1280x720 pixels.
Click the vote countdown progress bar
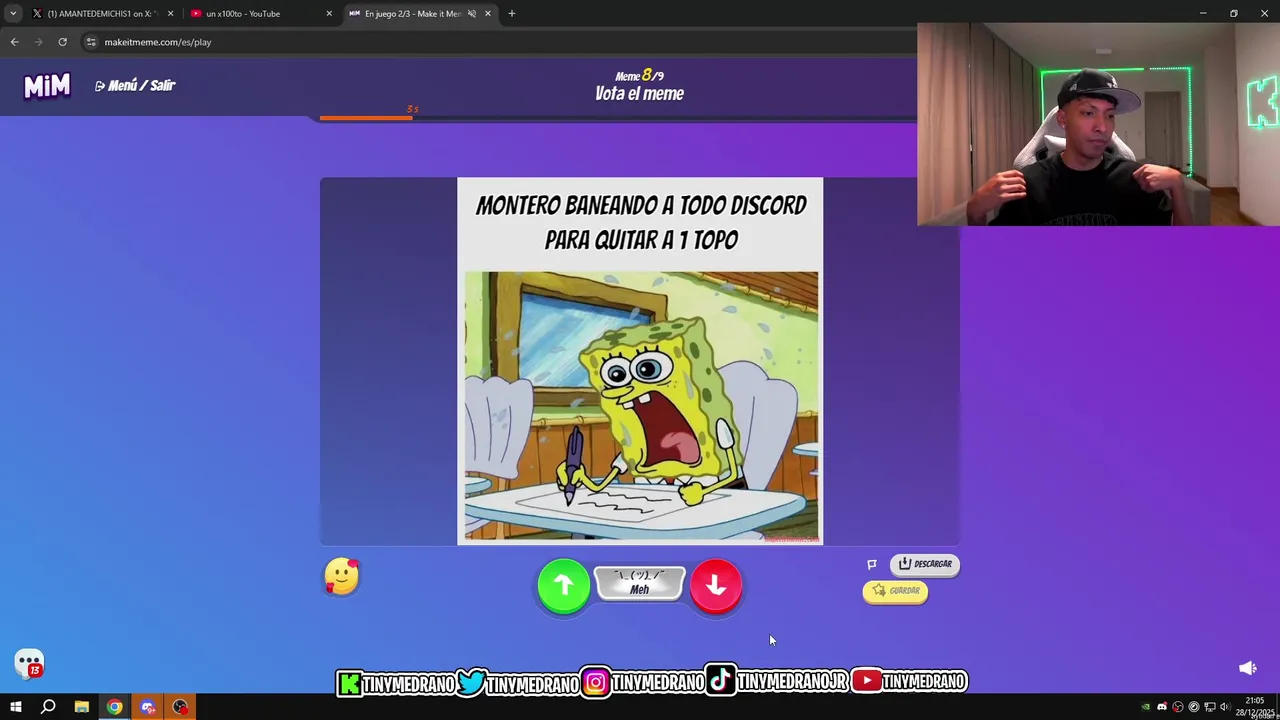pos(618,118)
